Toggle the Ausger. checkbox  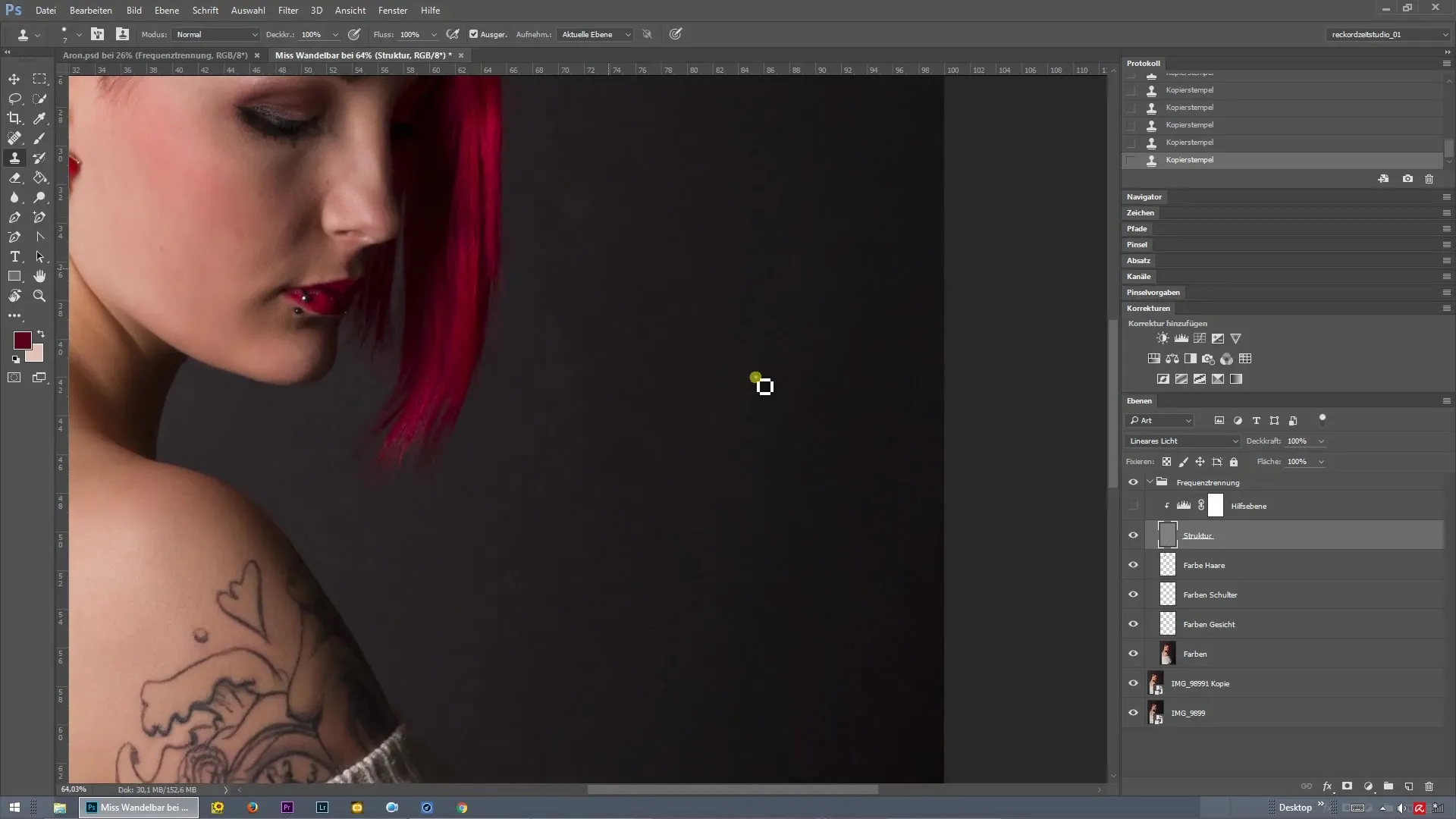473,34
